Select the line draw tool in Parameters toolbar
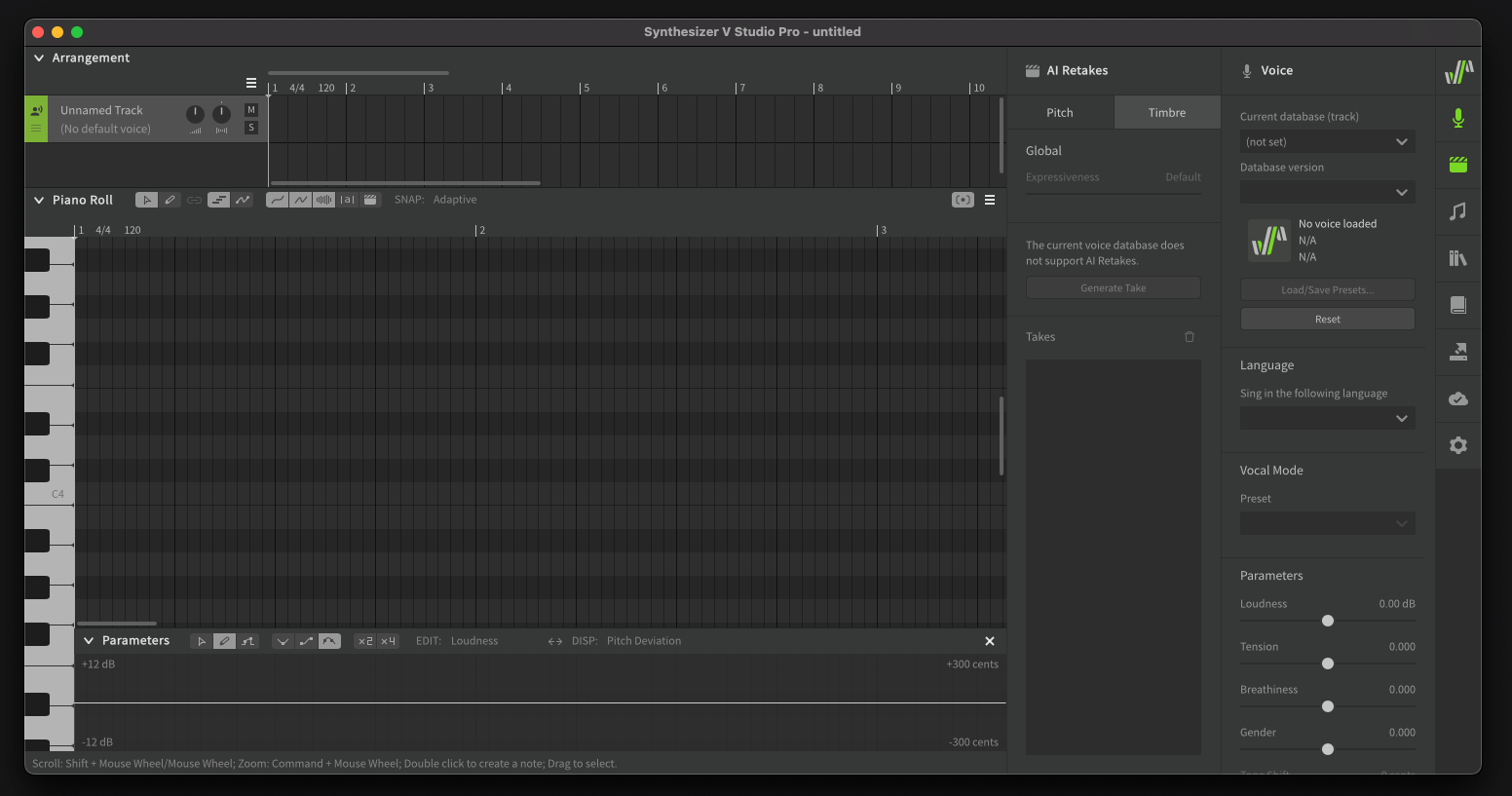 click(x=247, y=641)
